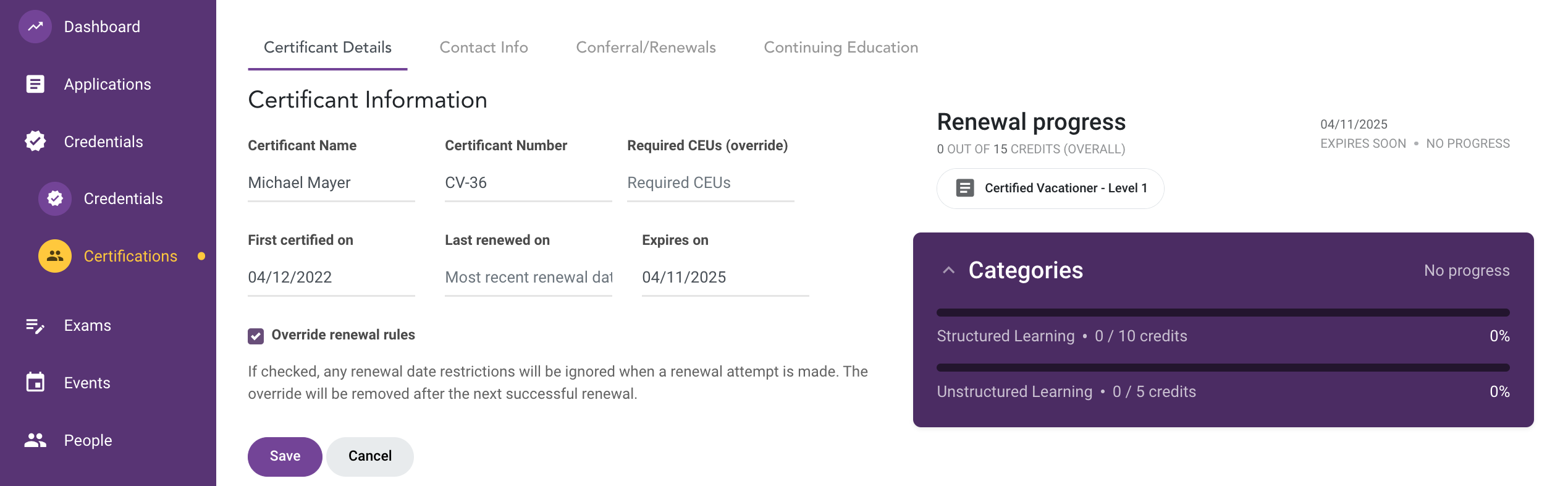Screen dimensions: 1568x486
Task: Switch to Contact Info tab
Action: click(x=484, y=48)
